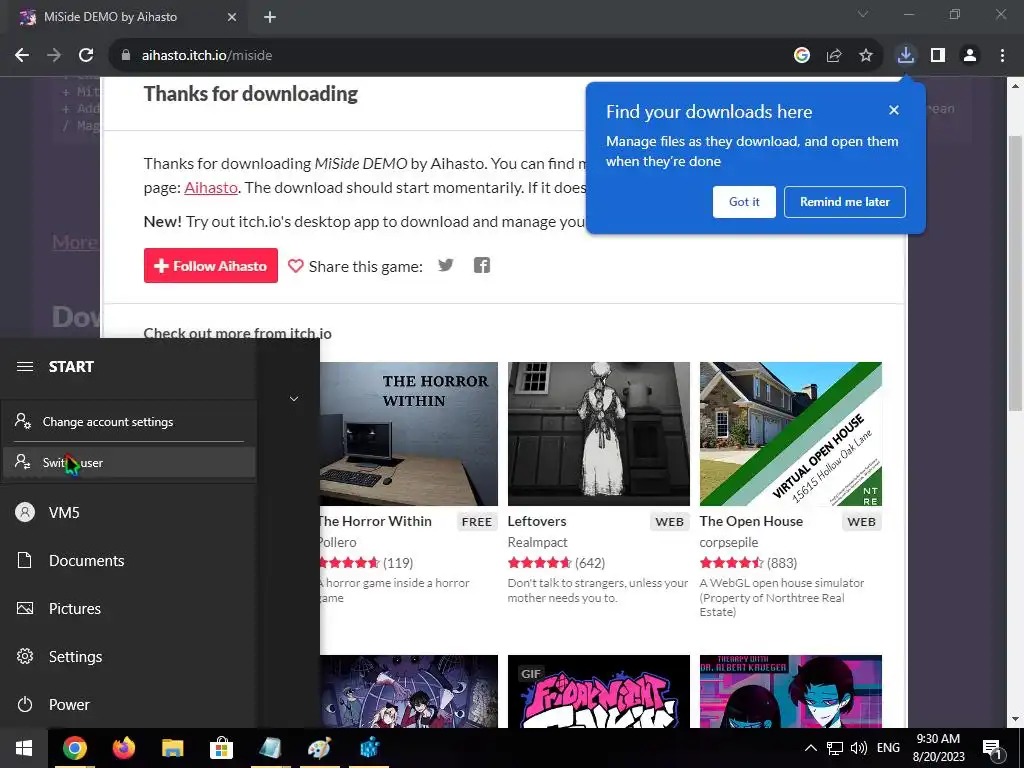Screen dimensions: 1024x768
Task: Click Got it in downloads popup
Action: [x=744, y=202]
